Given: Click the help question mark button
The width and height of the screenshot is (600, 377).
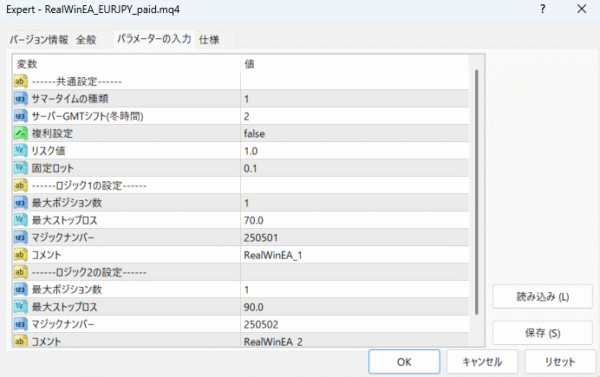Looking at the screenshot, I should 543,9.
